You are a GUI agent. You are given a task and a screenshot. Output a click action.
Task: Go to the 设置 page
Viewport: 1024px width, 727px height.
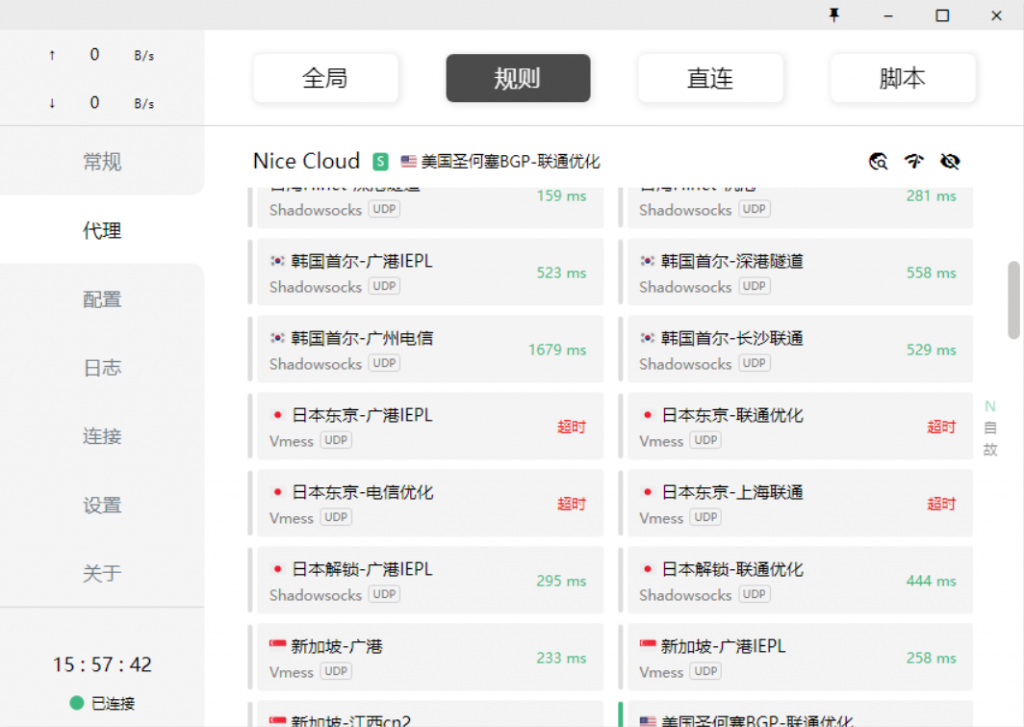(102, 505)
